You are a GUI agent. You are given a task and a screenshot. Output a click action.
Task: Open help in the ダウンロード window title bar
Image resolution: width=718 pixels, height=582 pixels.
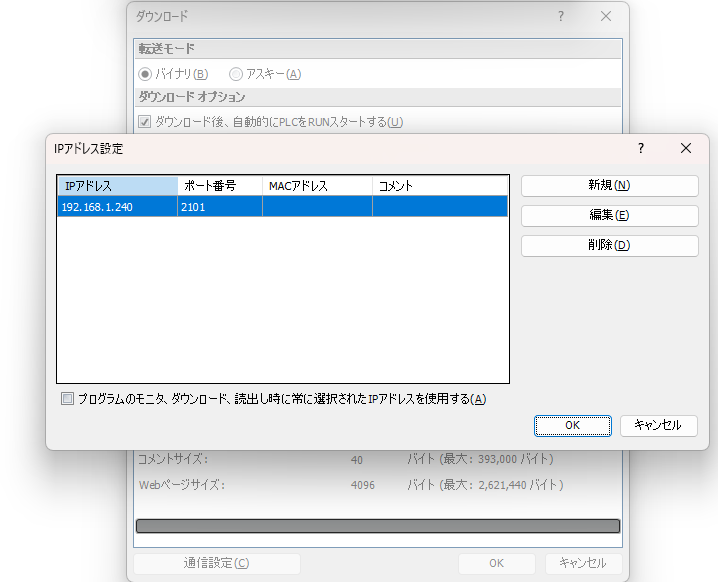pyautogui.click(x=561, y=16)
